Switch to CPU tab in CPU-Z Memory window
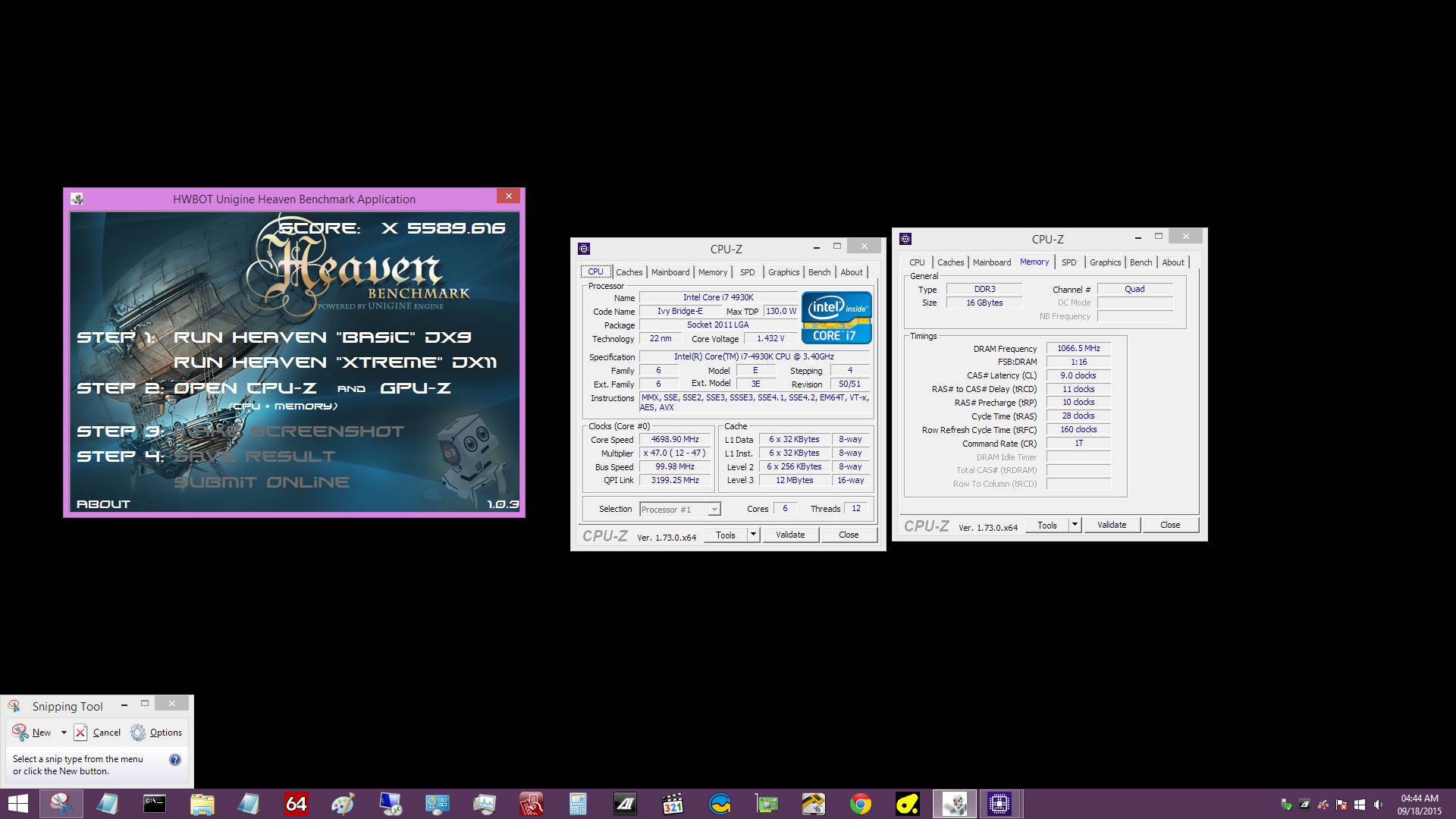Image resolution: width=1456 pixels, height=819 pixels. (917, 262)
